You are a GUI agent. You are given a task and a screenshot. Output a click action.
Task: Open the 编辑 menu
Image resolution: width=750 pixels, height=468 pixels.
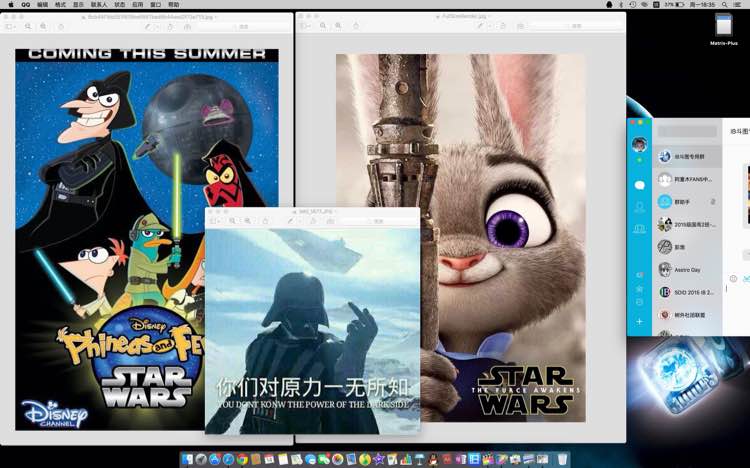click(x=42, y=4)
